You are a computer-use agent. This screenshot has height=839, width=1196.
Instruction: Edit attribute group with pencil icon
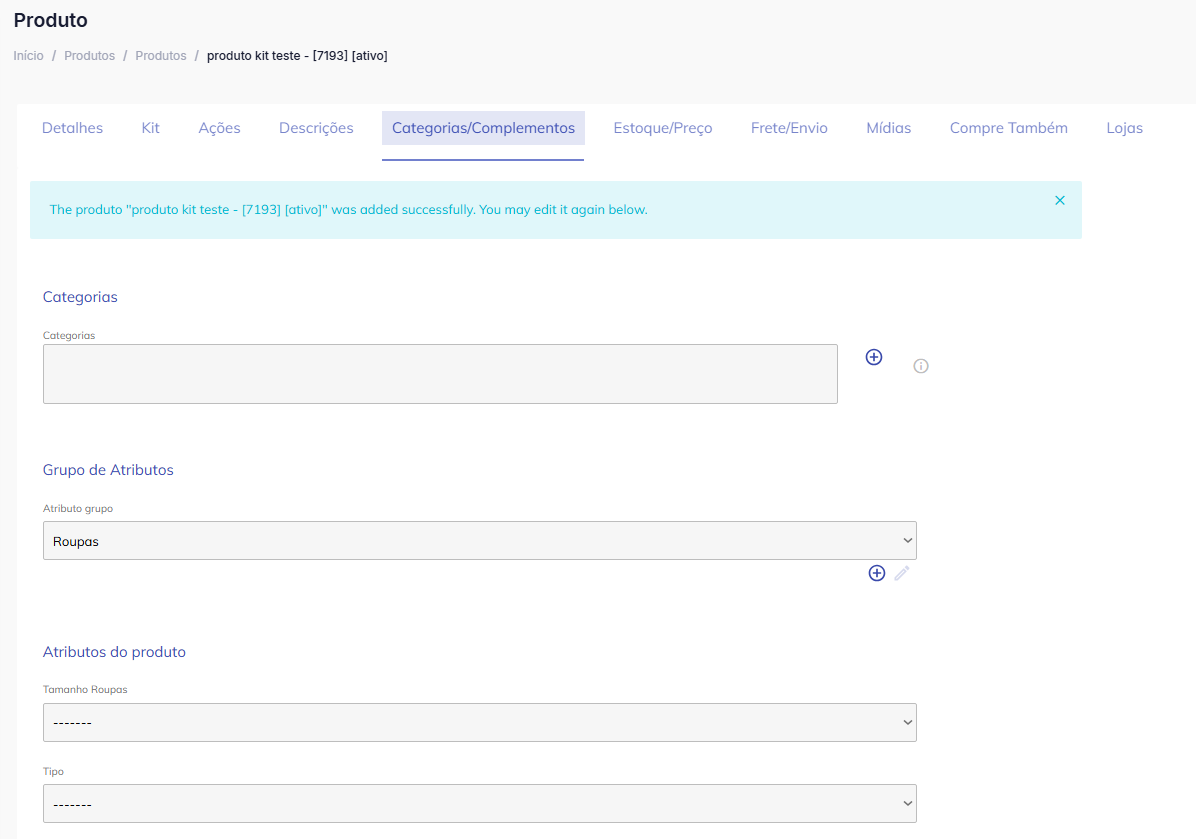[x=902, y=573]
